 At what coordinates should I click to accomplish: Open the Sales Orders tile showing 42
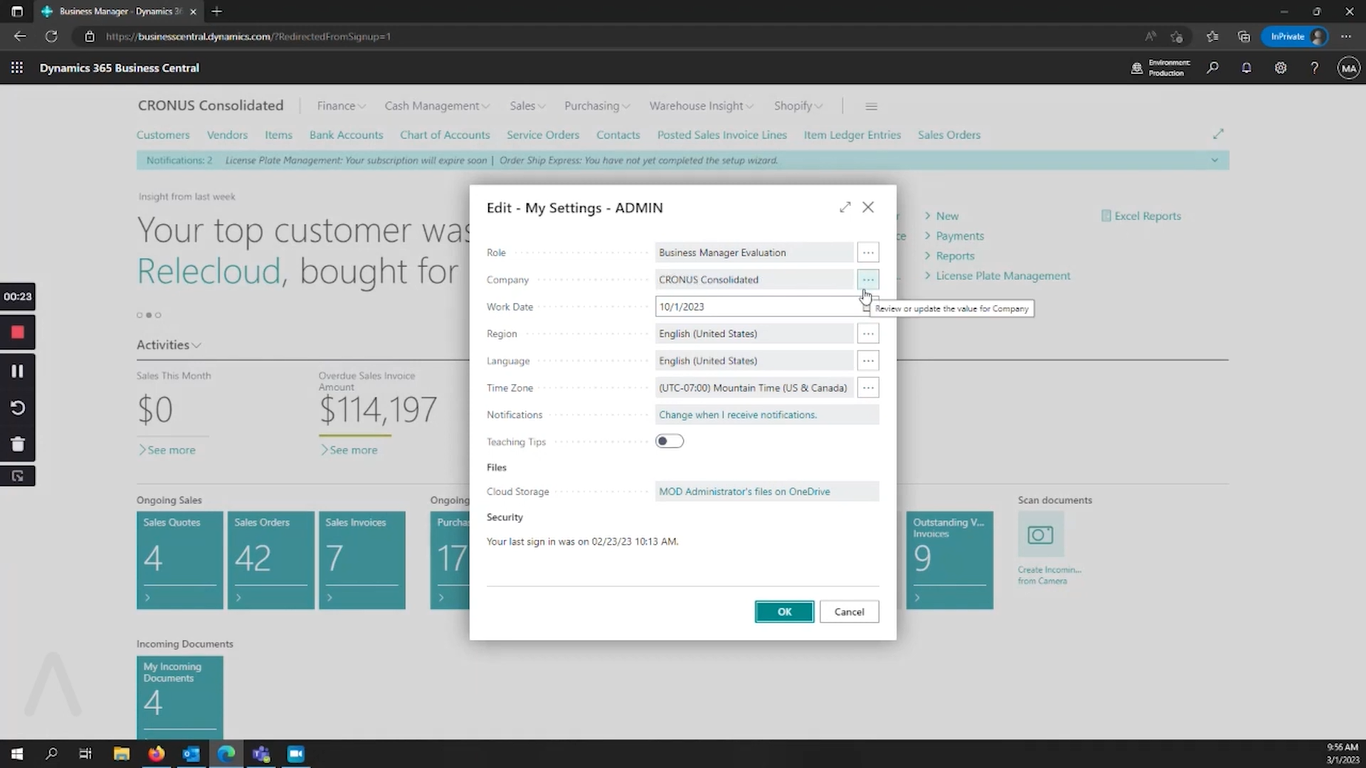coord(271,560)
